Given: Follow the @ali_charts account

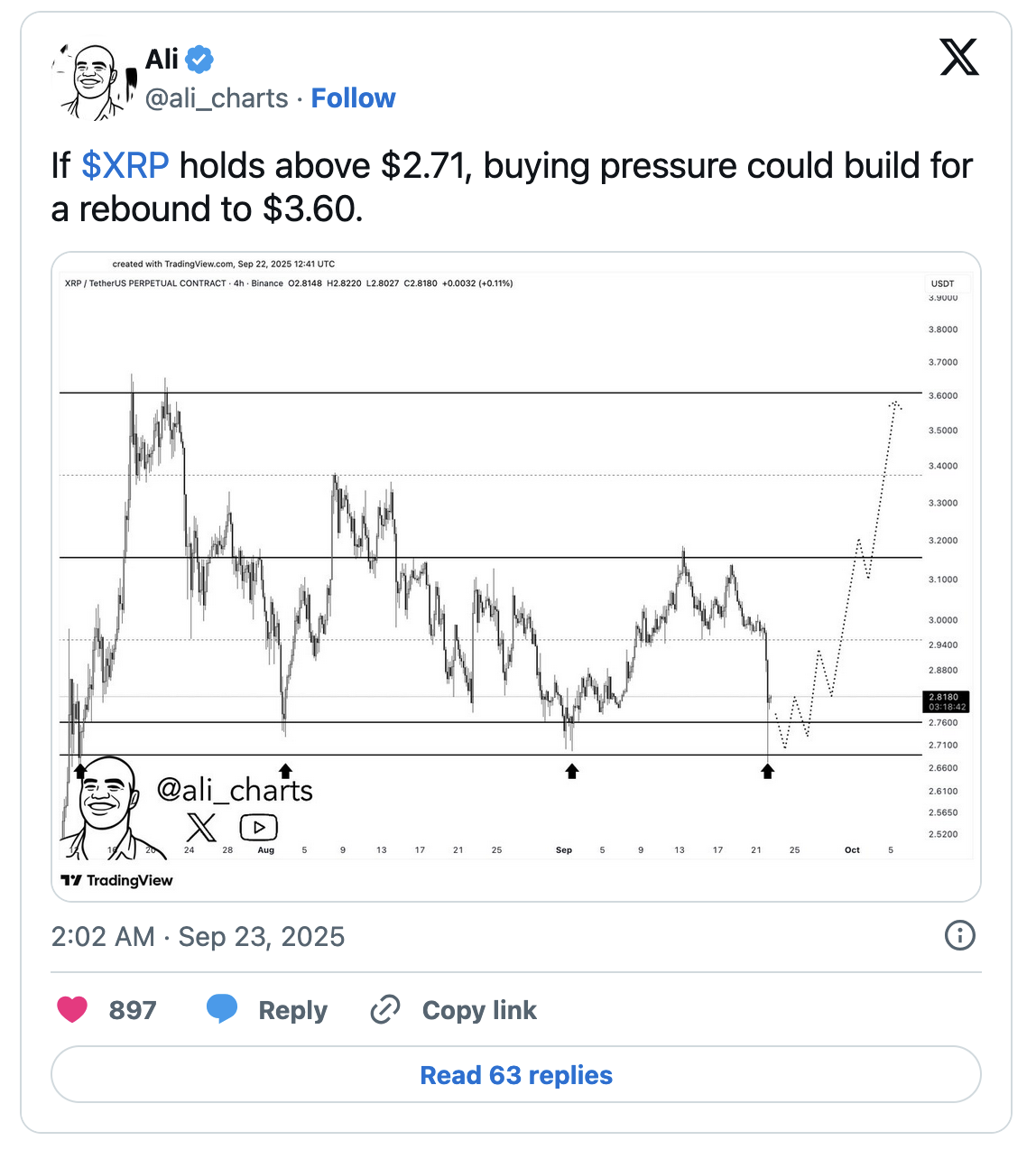Looking at the screenshot, I should 353,97.
